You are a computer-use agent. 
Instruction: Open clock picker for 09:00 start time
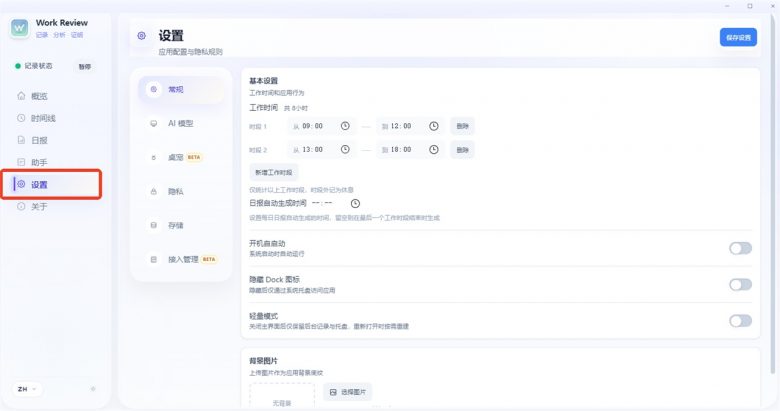point(345,126)
